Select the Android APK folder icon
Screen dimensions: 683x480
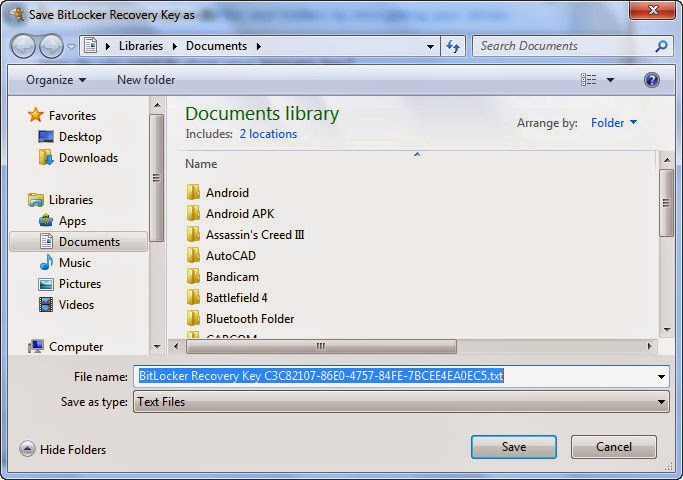pyautogui.click(x=193, y=213)
